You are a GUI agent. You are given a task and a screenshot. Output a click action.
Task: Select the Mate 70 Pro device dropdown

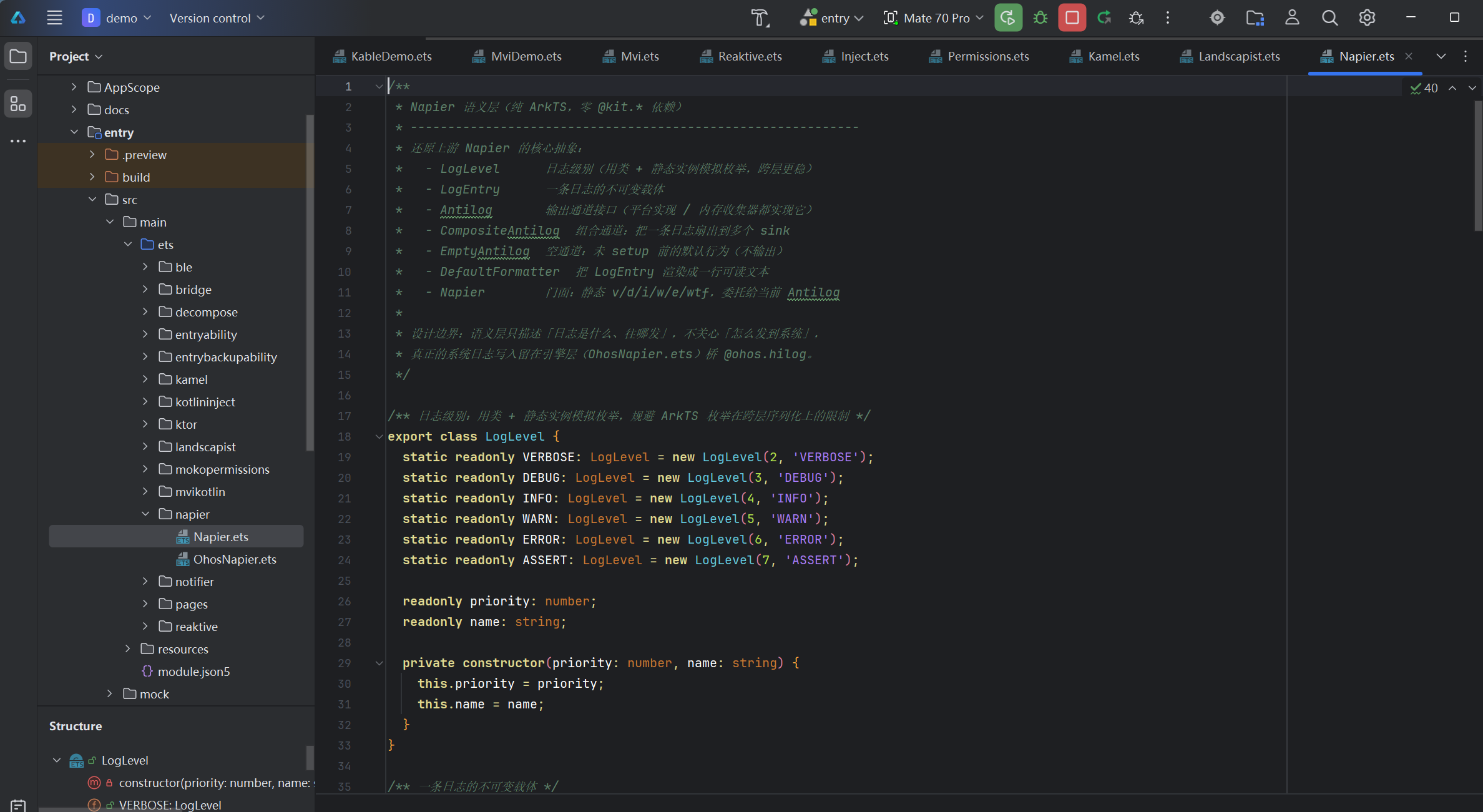click(x=934, y=18)
